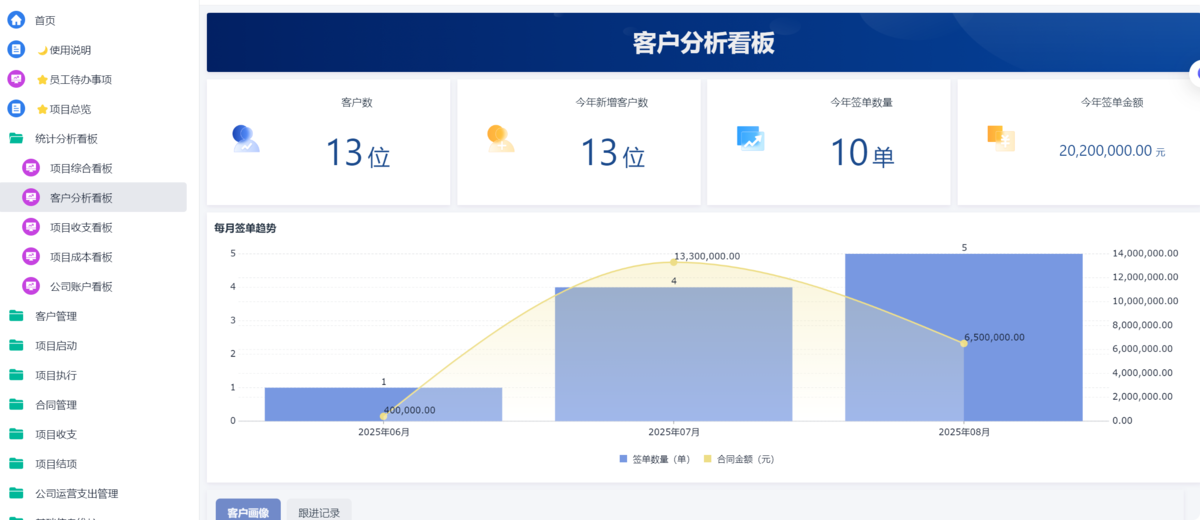Click the purple icon beside 公司账户看板
This screenshot has height=520, width=1200.
(x=31, y=286)
